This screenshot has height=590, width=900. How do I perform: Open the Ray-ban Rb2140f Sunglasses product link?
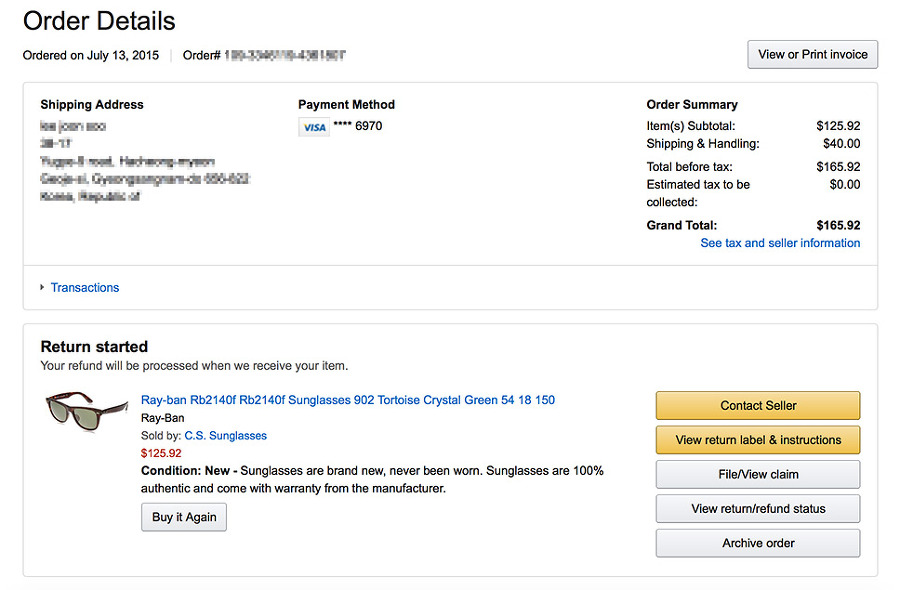(x=347, y=400)
